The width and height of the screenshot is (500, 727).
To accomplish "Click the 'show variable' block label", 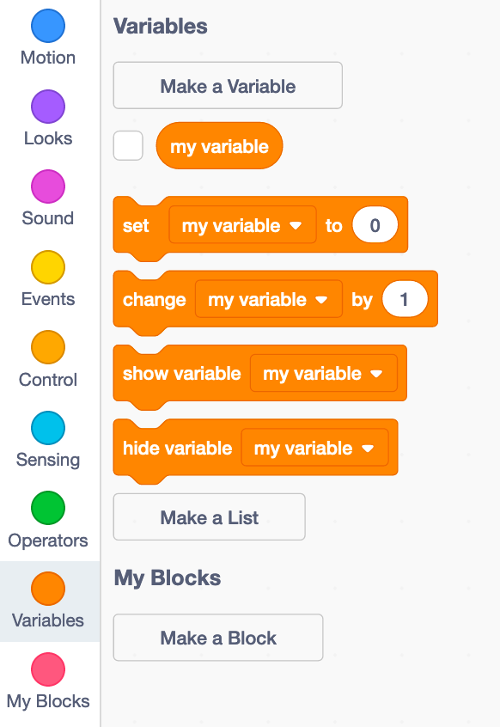I will click(182, 374).
